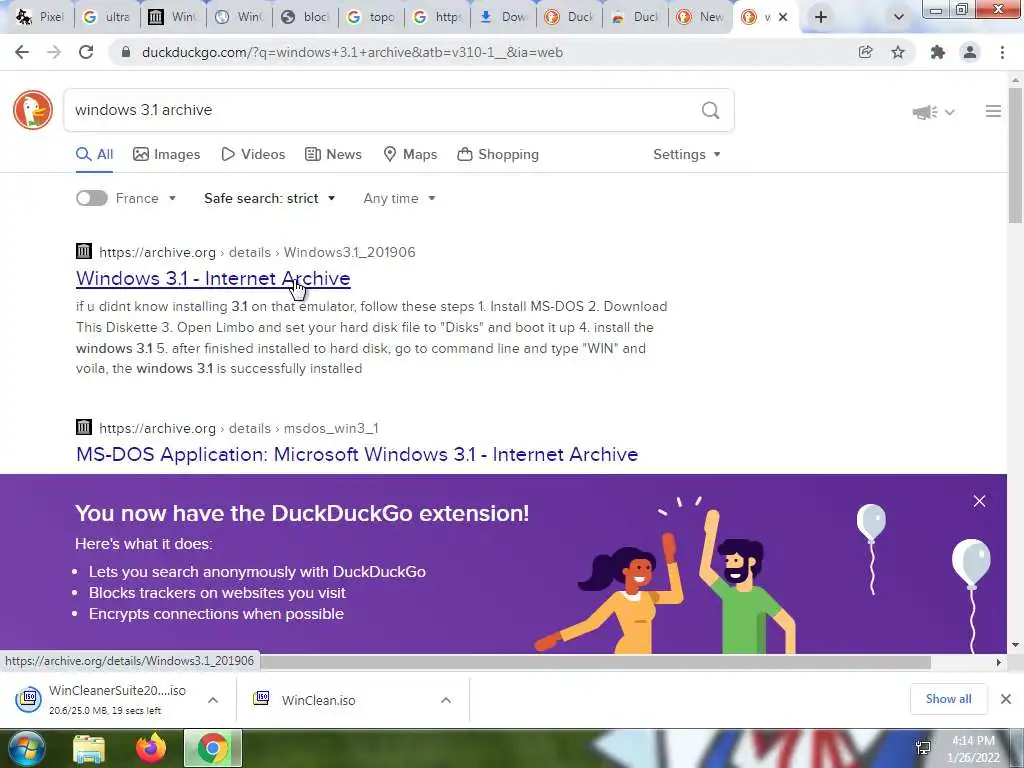The width and height of the screenshot is (1024, 768).
Task: Open Windows Start orb
Action: tap(25, 748)
